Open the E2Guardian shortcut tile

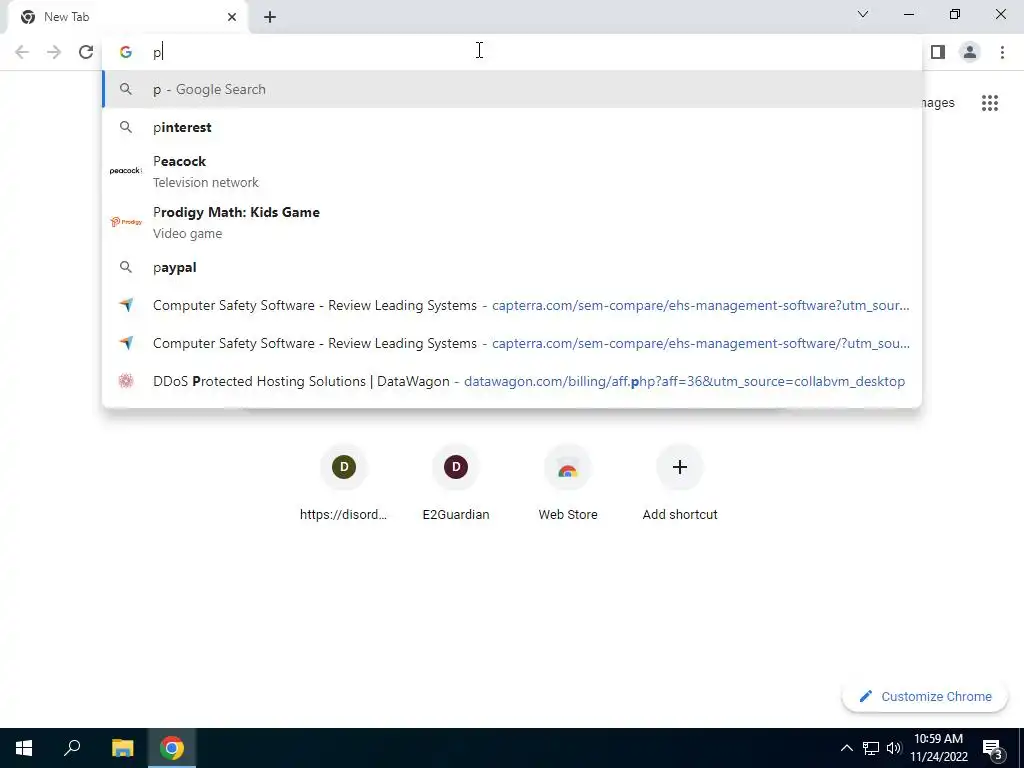(456, 483)
